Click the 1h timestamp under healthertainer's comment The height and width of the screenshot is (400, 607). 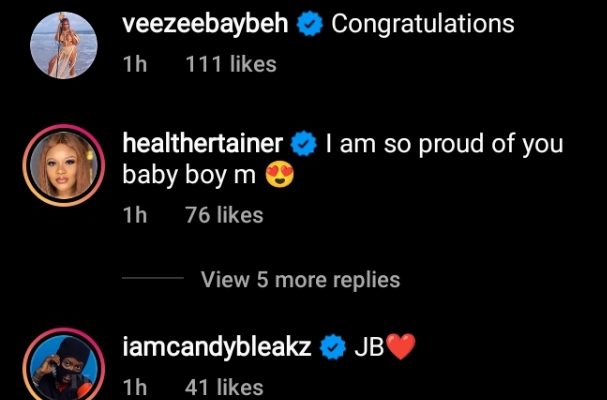134,215
